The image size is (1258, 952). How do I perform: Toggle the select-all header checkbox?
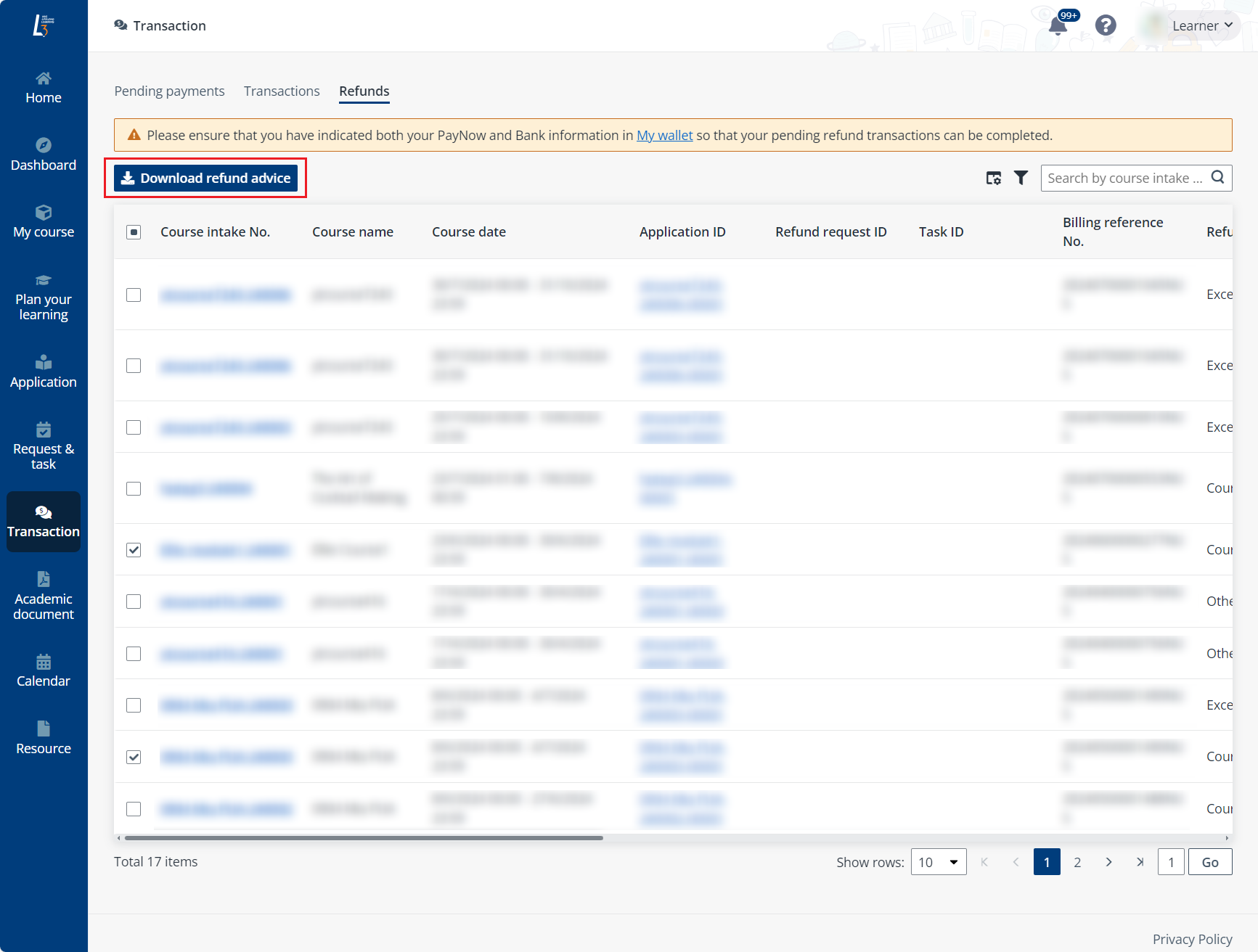[x=134, y=232]
